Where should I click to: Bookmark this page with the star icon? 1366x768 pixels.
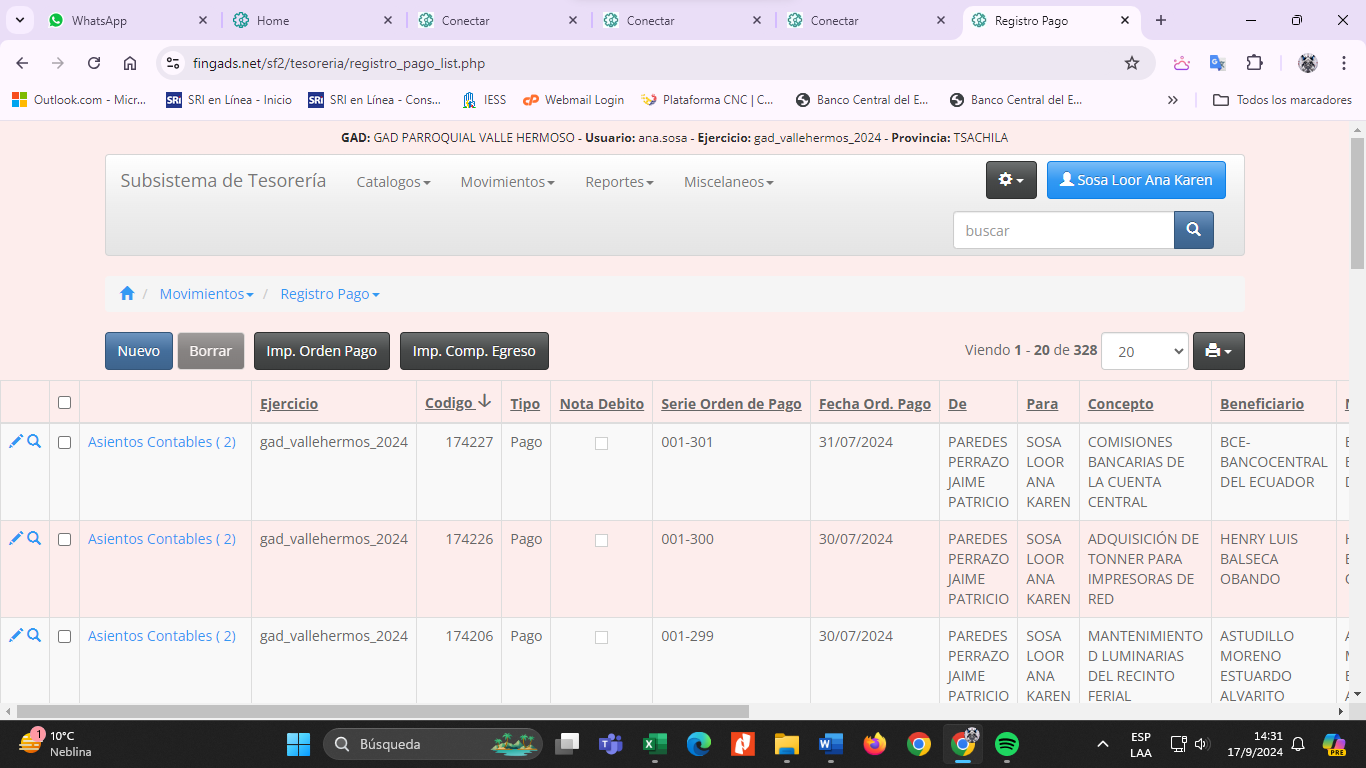1132,63
